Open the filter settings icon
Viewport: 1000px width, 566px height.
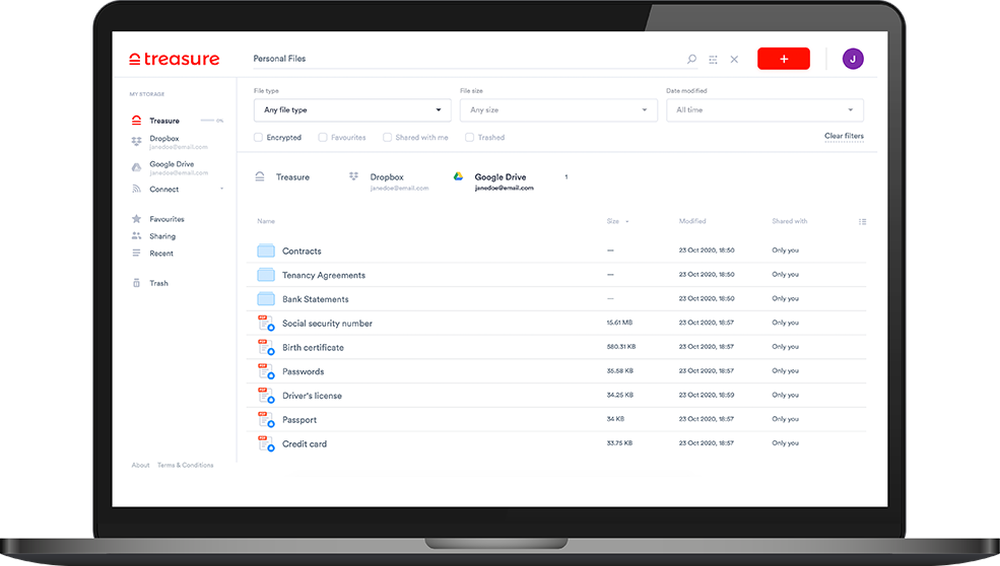pos(713,59)
